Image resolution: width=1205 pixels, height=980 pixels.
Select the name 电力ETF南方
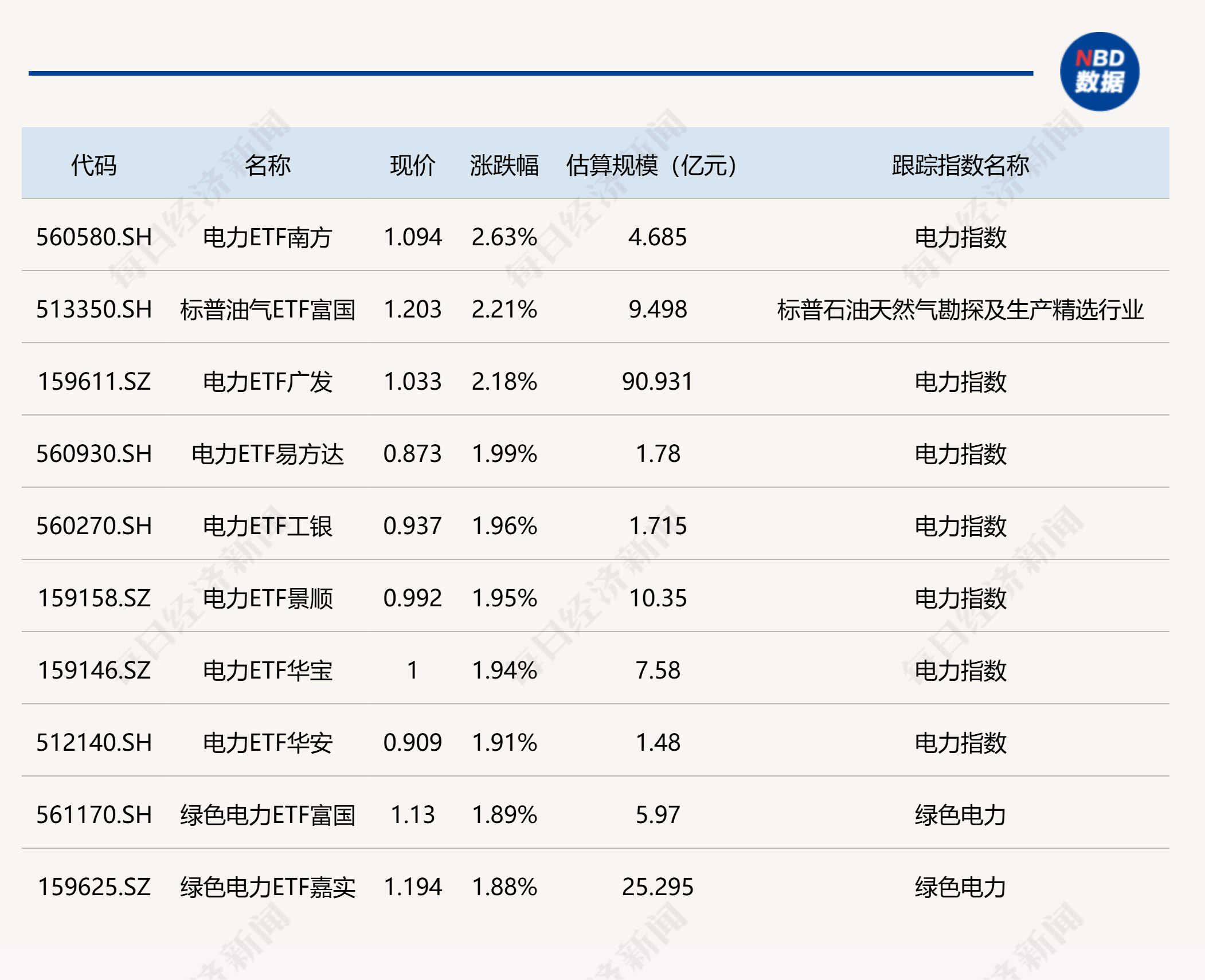[268, 237]
